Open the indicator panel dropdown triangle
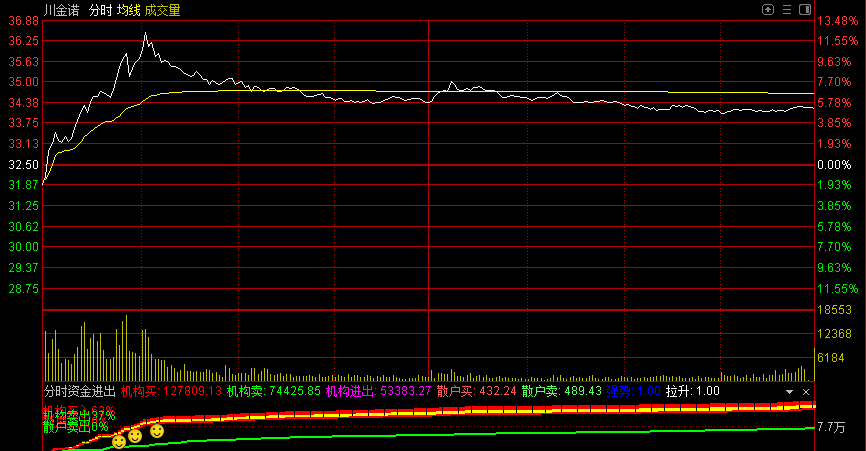Image resolution: width=866 pixels, height=451 pixels. click(x=789, y=391)
